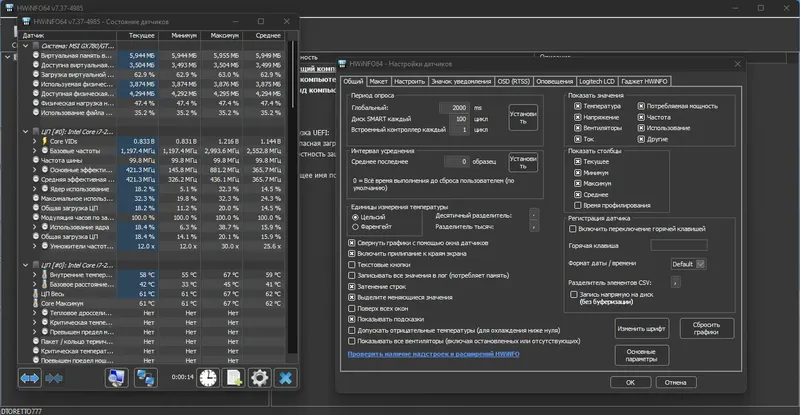Click the blue X close-sensors icon
Image resolution: width=800 pixels, height=415 pixels.
[x=286, y=377]
